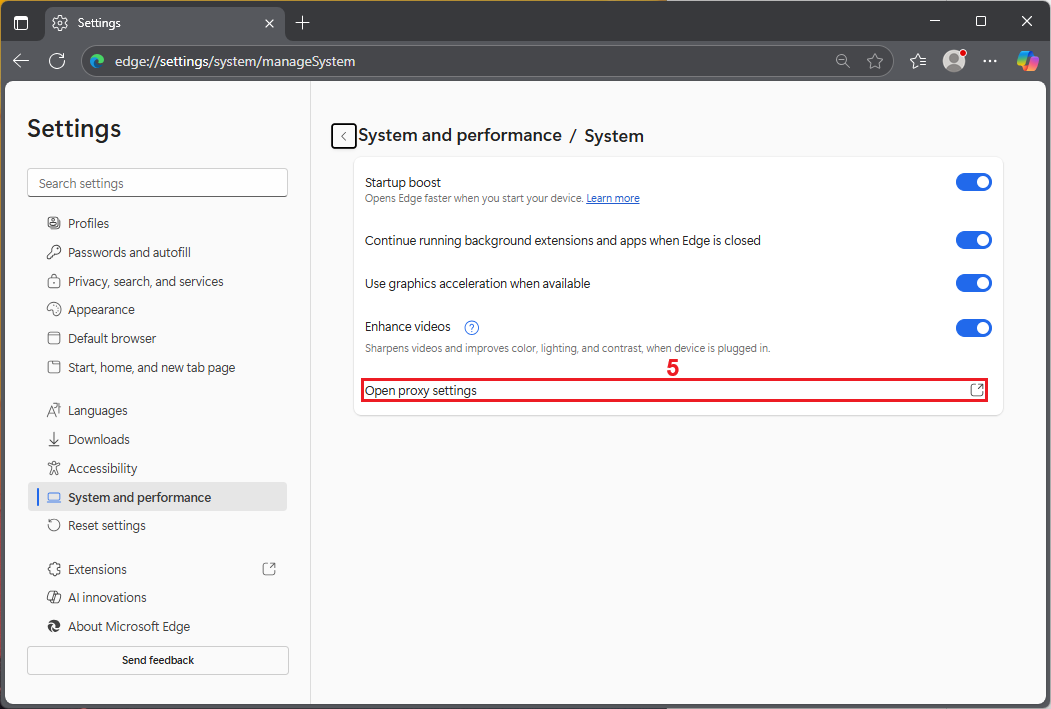Screen dimensions: 1051x709
Task: Click the Settings tab gear icon
Action: pyautogui.click(x=60, y=23)
